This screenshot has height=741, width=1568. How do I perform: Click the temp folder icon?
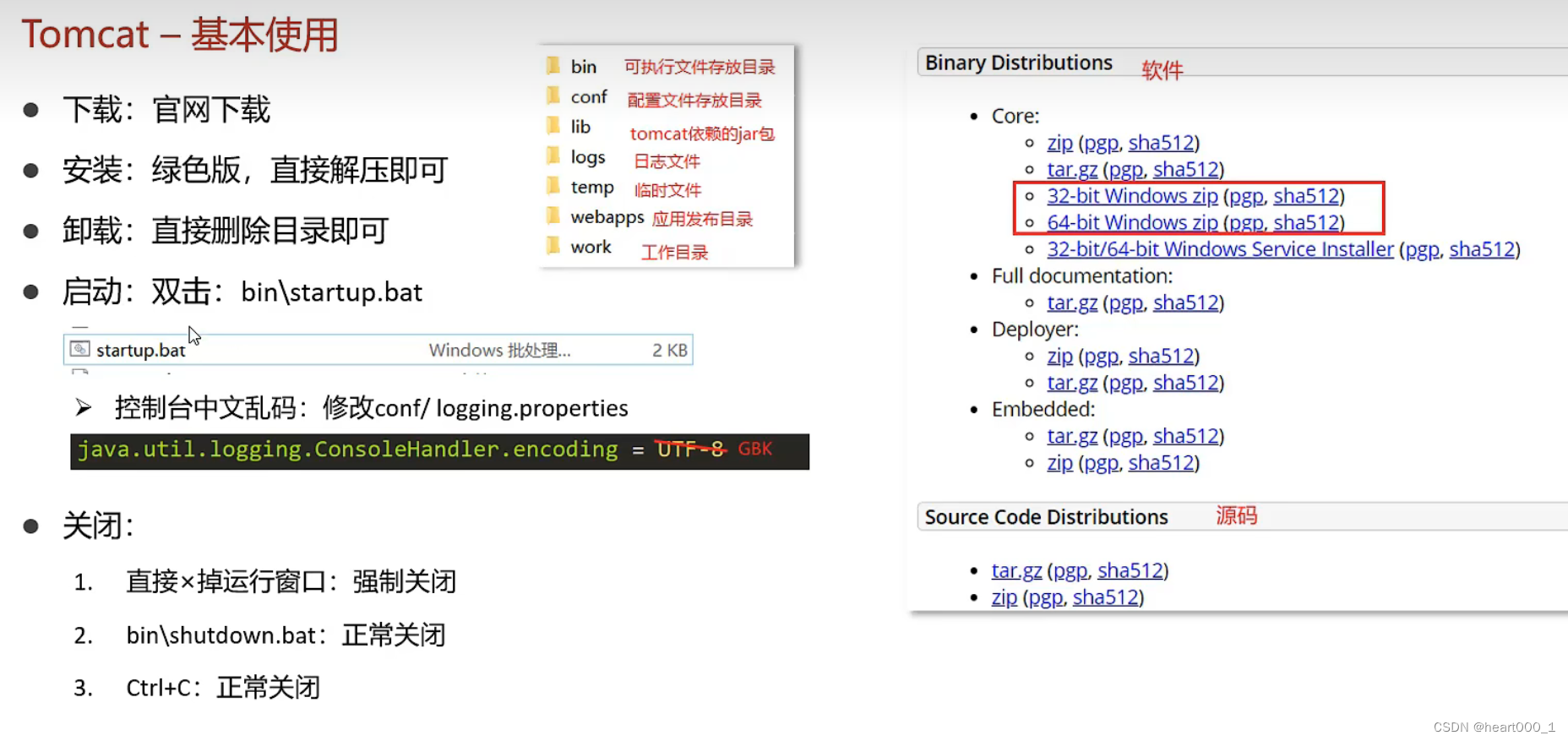[x=553, y=185]
